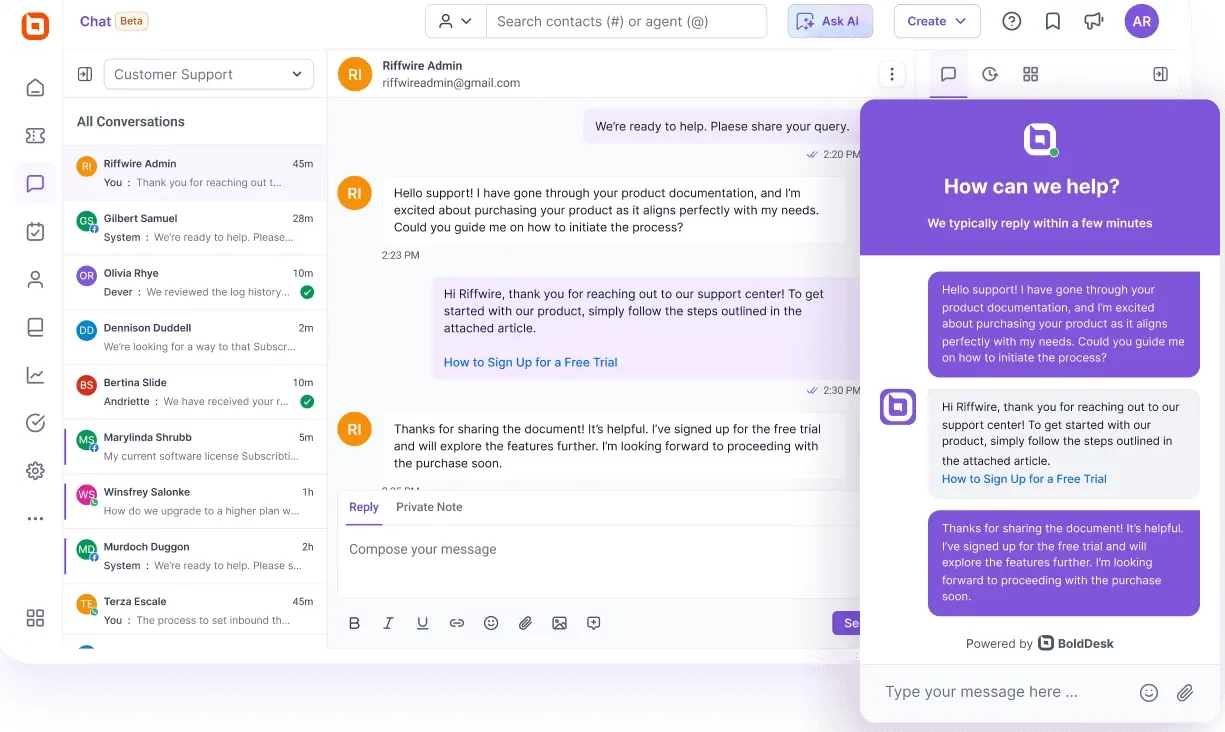
Task: Open Activities checklist icon in sidebar
Action: click(35, 232)
